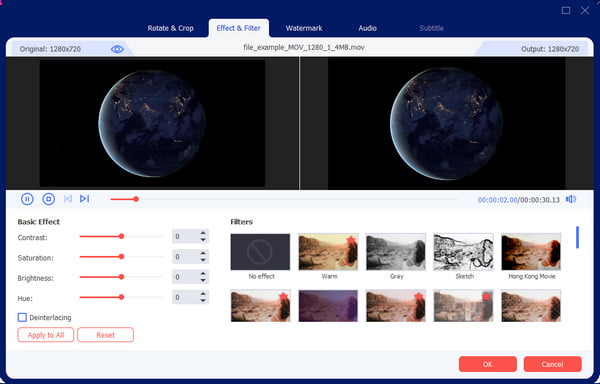Click the Apply to All button
This screenshot has width=600, height=384.
(46, 335)
